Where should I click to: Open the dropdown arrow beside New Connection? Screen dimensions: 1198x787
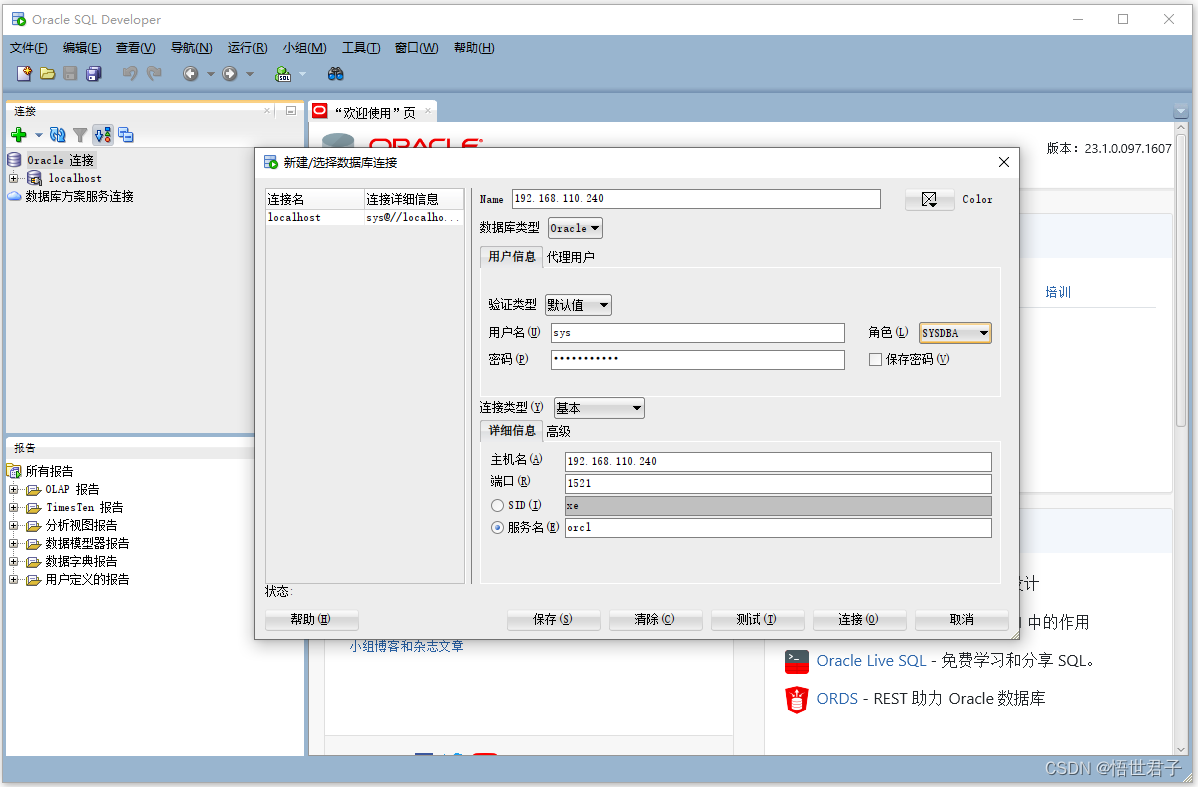pos(38,135)
